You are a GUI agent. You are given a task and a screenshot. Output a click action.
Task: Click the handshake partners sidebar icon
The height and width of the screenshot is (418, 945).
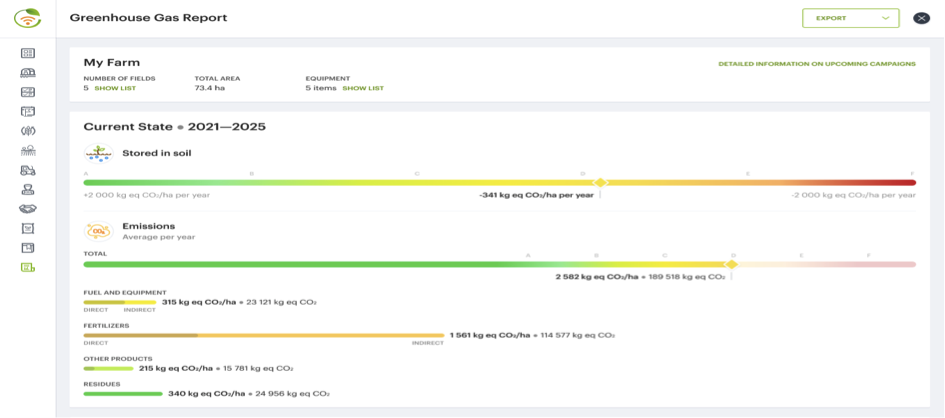pos(28,209)
